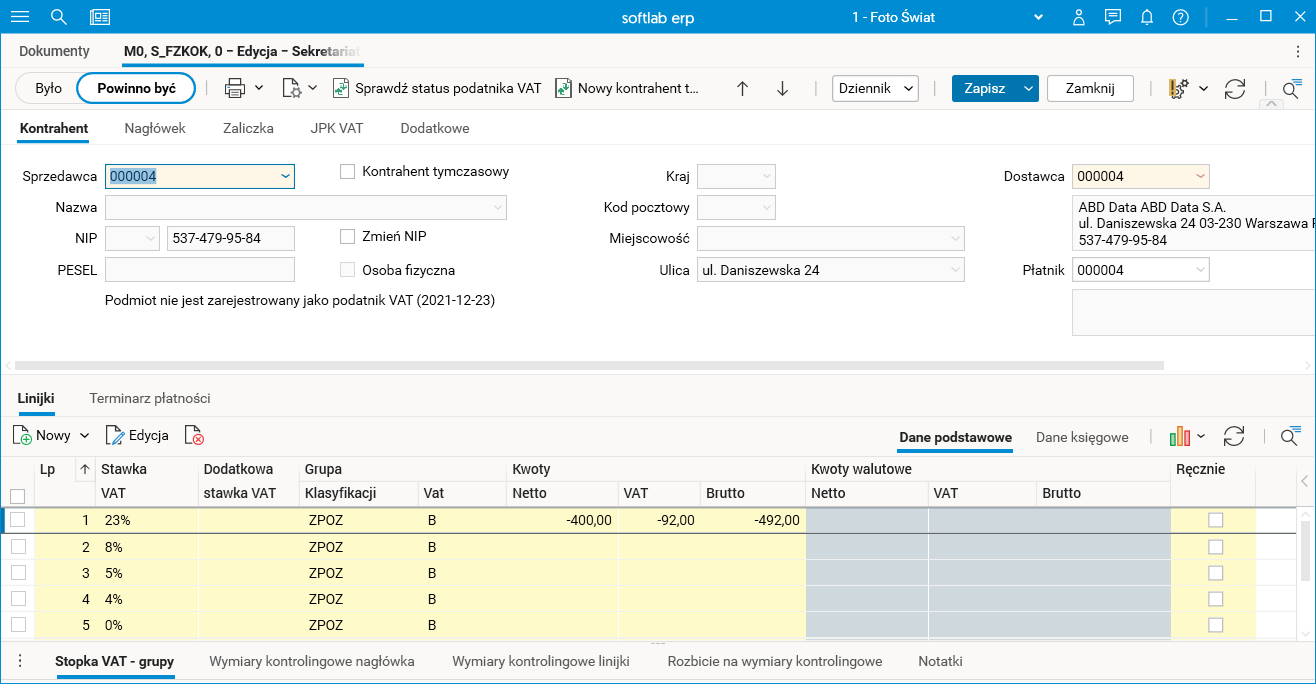Click the Zamknij button

click(x=1089, y=88)
